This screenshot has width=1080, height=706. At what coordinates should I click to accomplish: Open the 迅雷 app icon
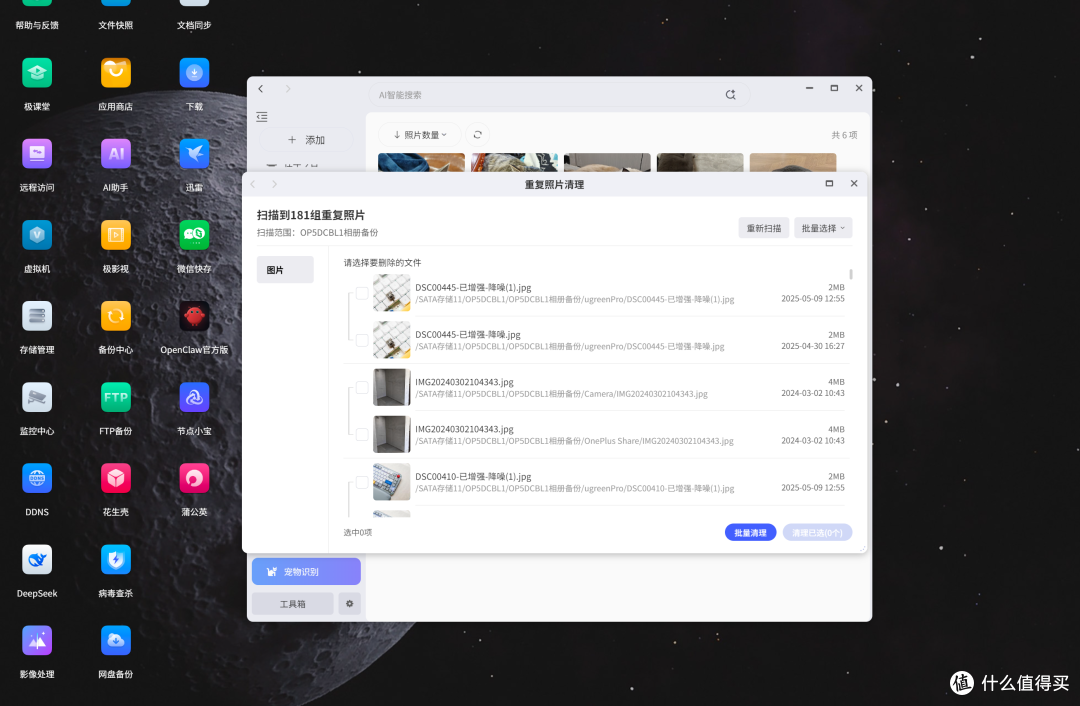click(194, 154)
